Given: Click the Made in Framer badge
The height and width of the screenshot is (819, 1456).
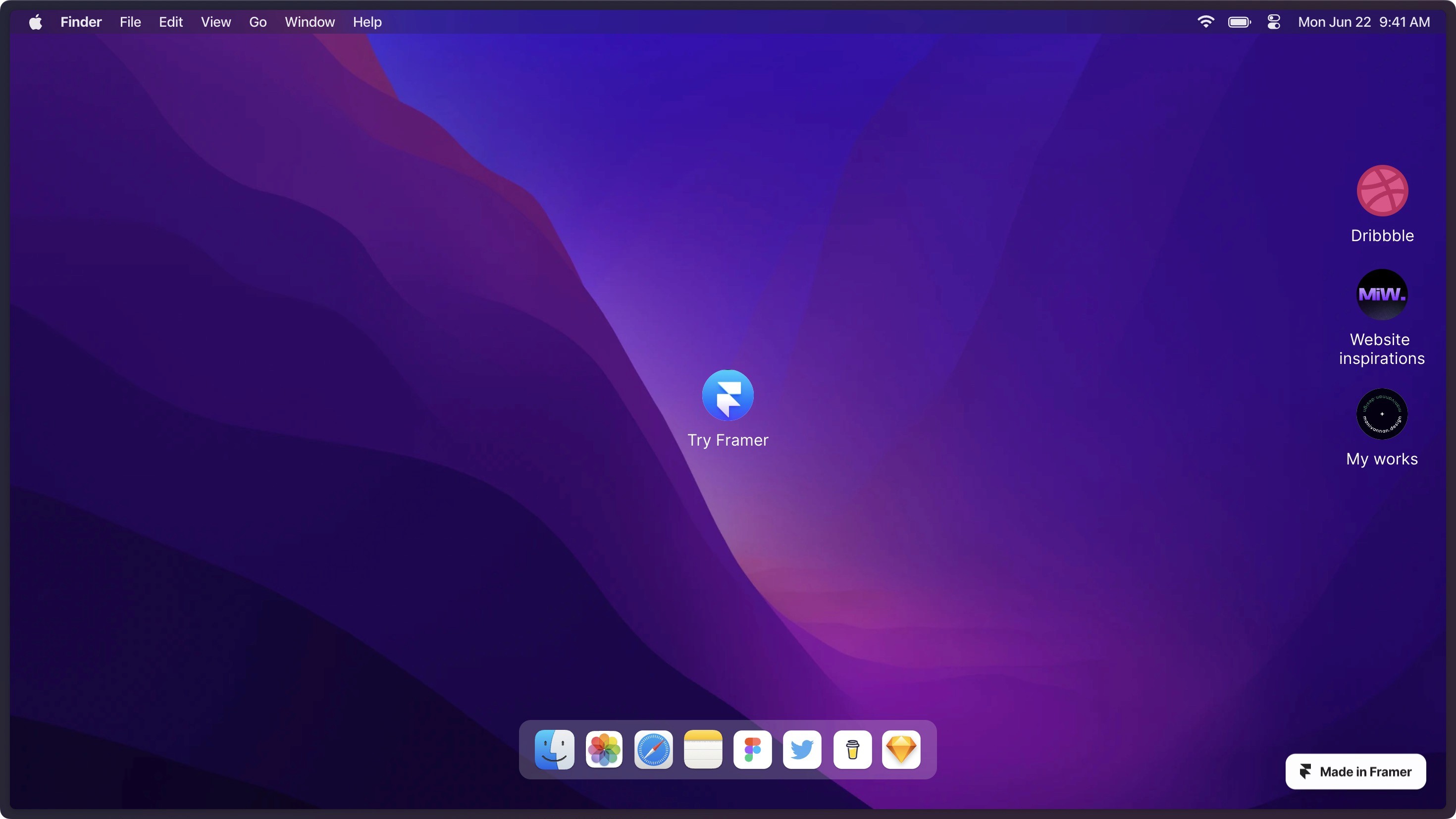Looking at the screenshot, I should pyautogui.click(x=1355, y=771).
